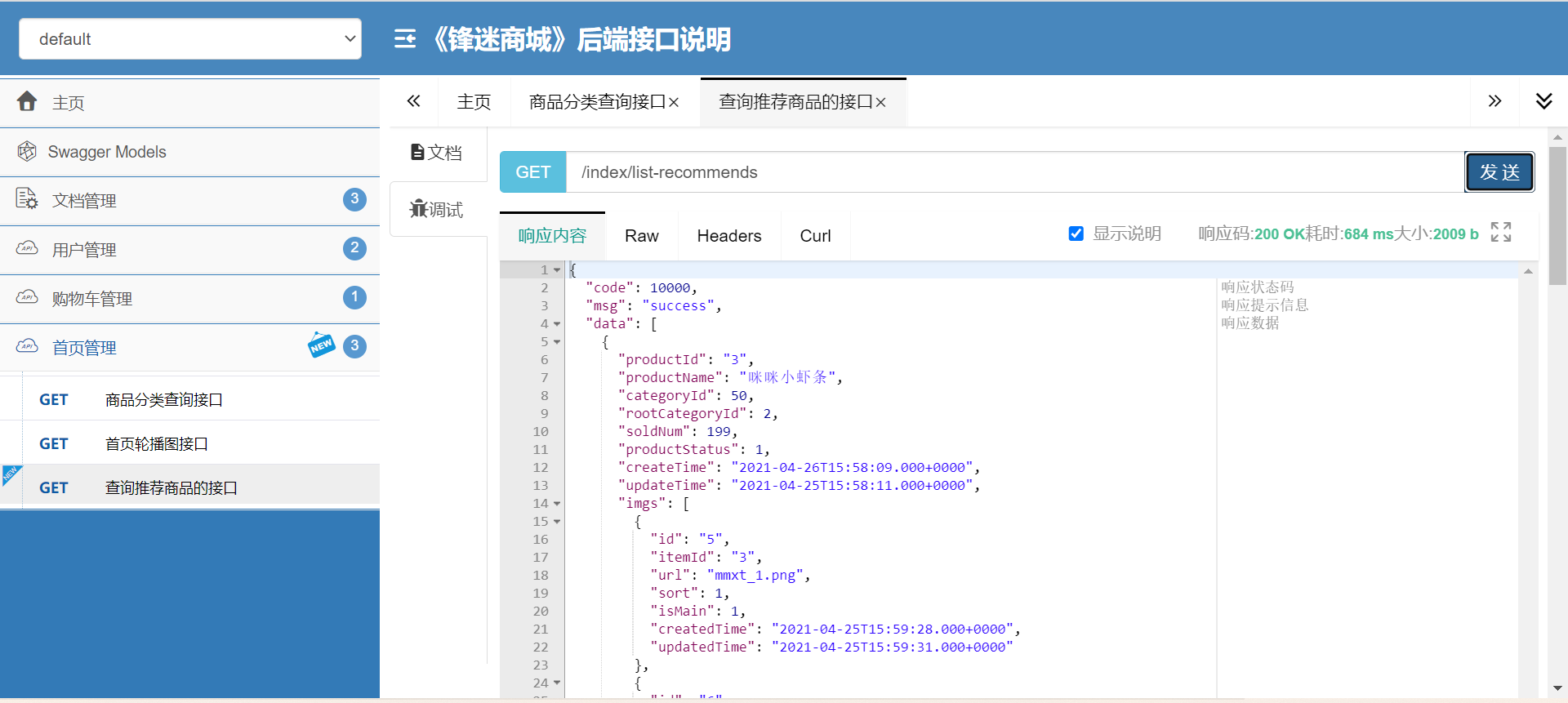The image size is (1568, 703).
Task: Close the 商品分类查询接口 tab
Action: pyautogui.click(x=674, y=103)
